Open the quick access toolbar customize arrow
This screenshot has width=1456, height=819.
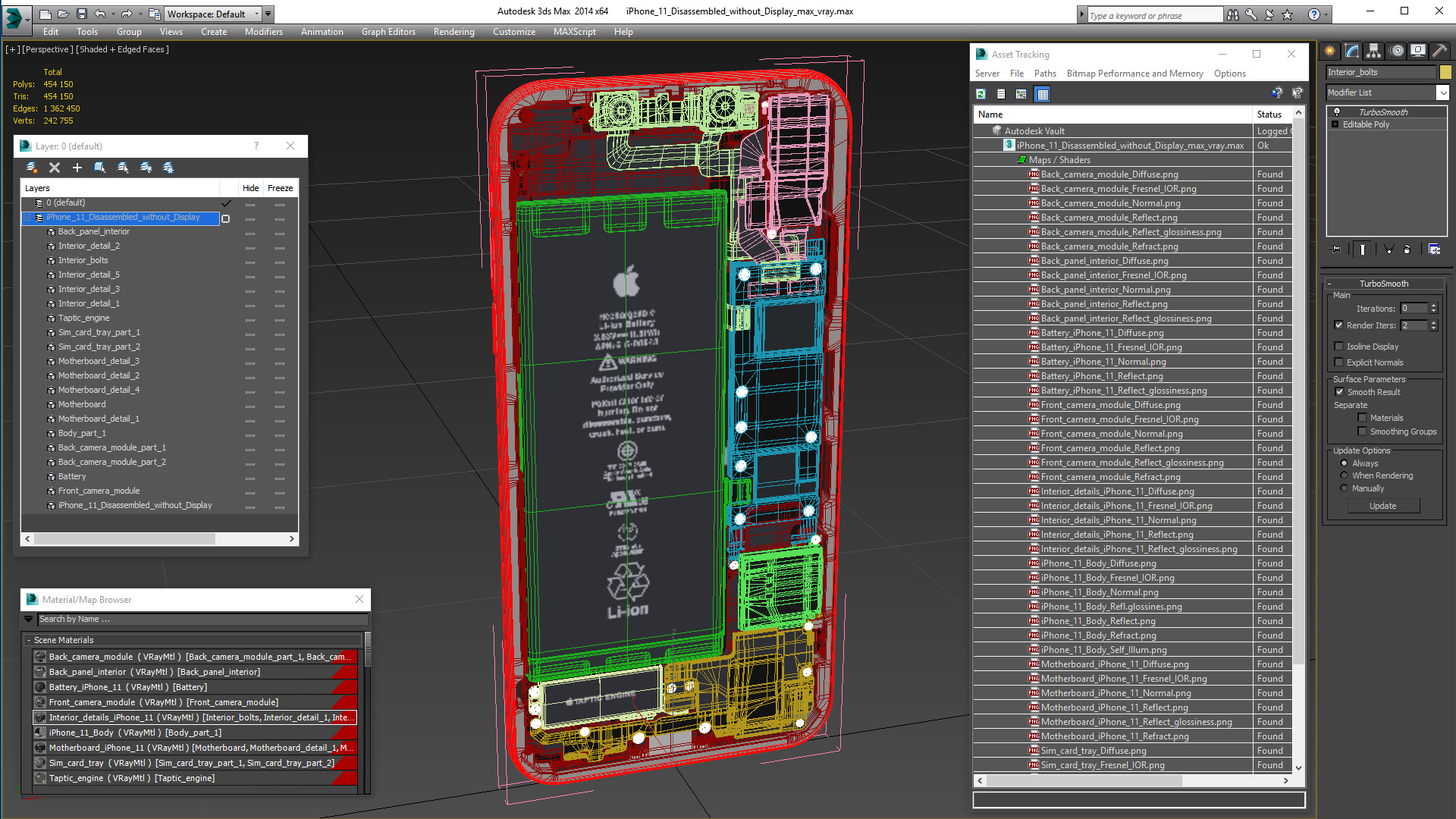coord(268,14)
